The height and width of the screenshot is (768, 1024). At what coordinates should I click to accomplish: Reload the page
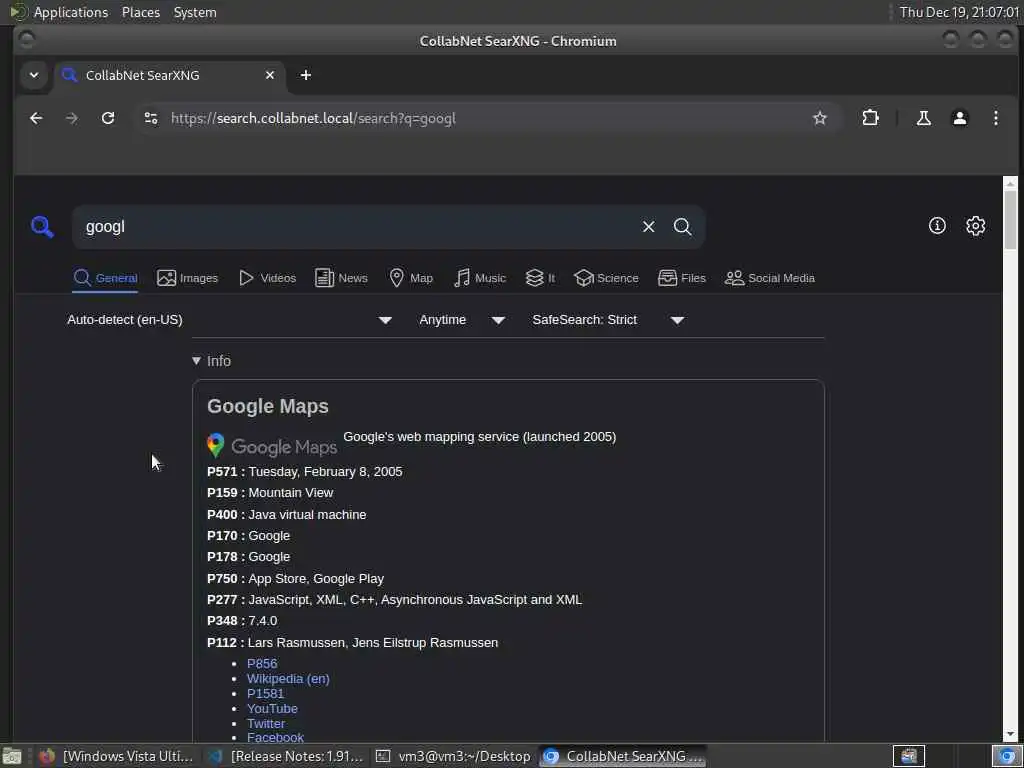pyautogui.click(x=108, y=118)
